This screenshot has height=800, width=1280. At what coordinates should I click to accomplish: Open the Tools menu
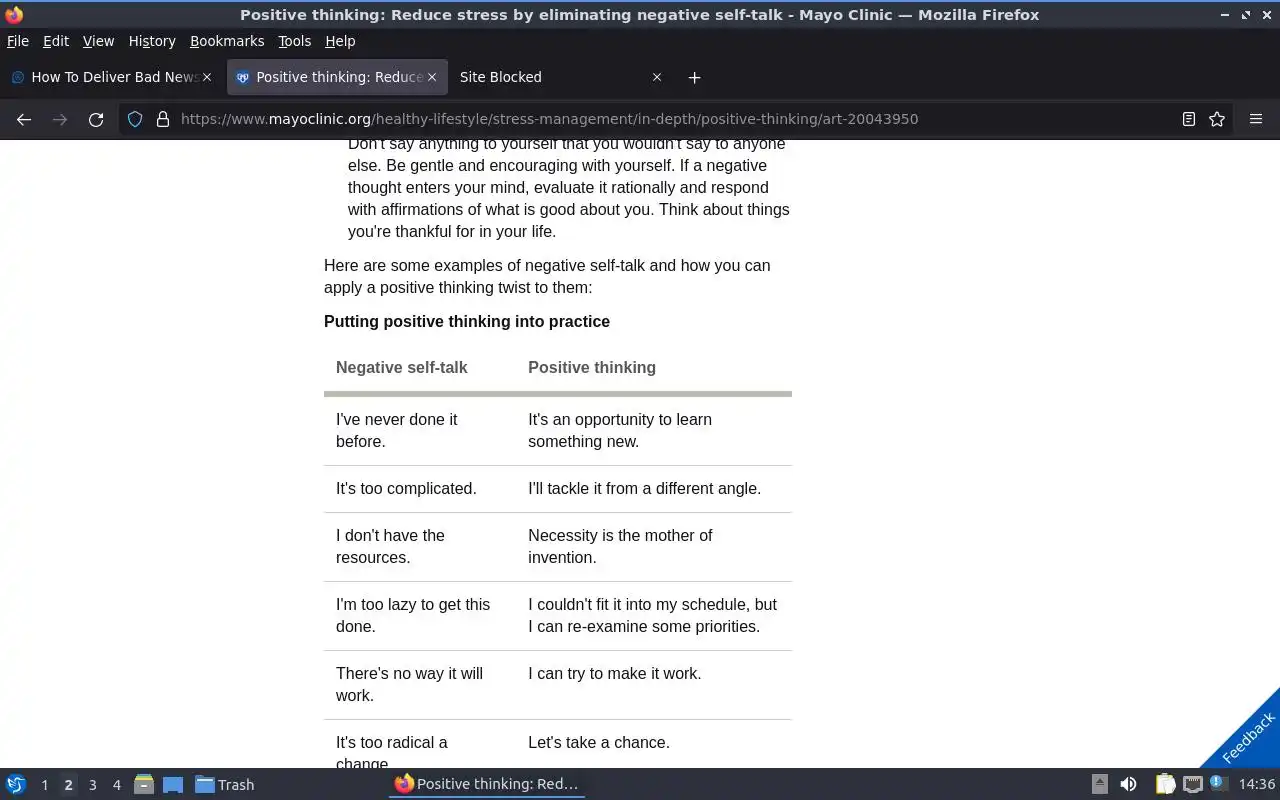(294, 41)
